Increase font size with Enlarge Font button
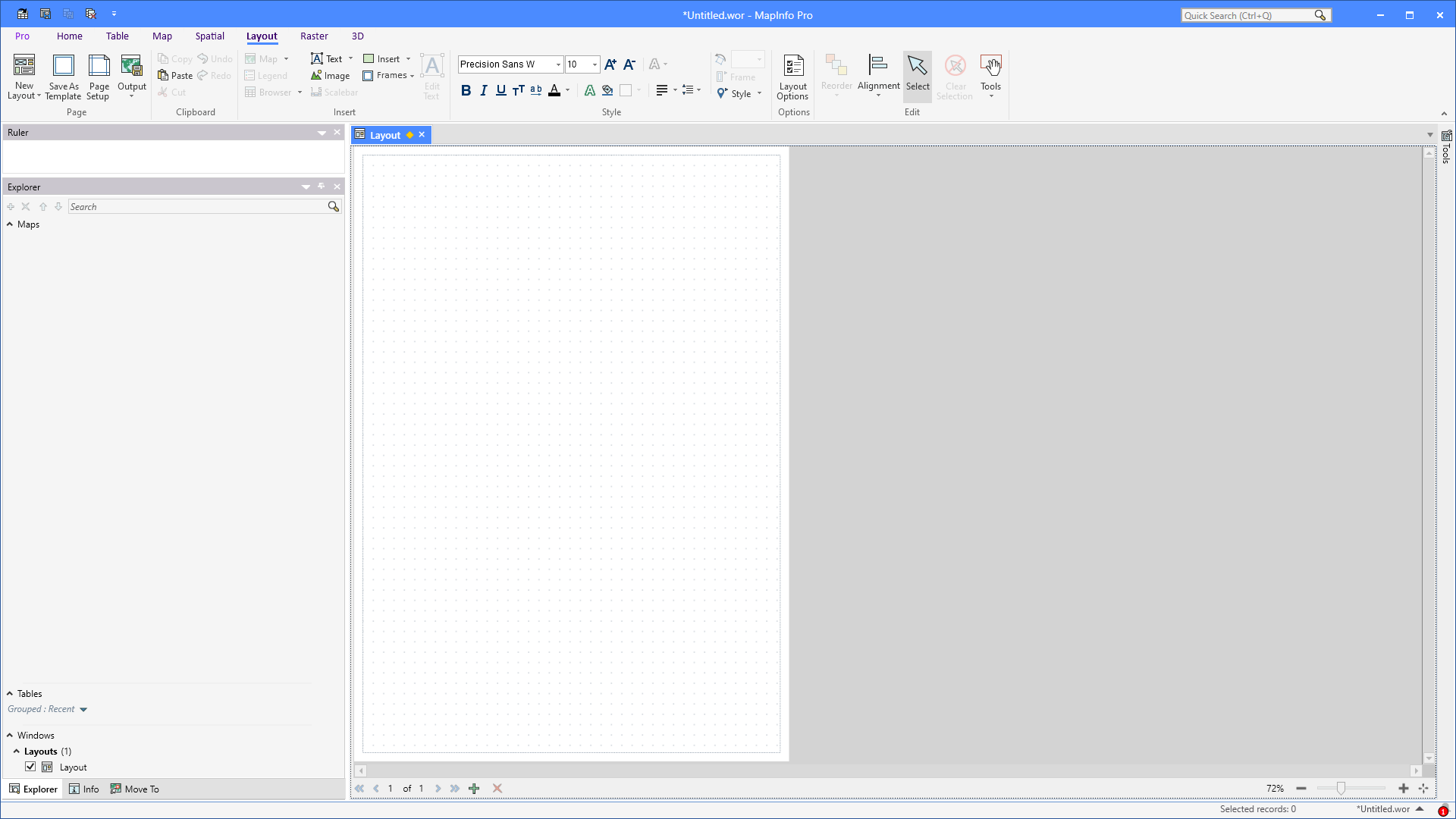Viewport: 1456px width, 819px height. (x=610, y=64)
